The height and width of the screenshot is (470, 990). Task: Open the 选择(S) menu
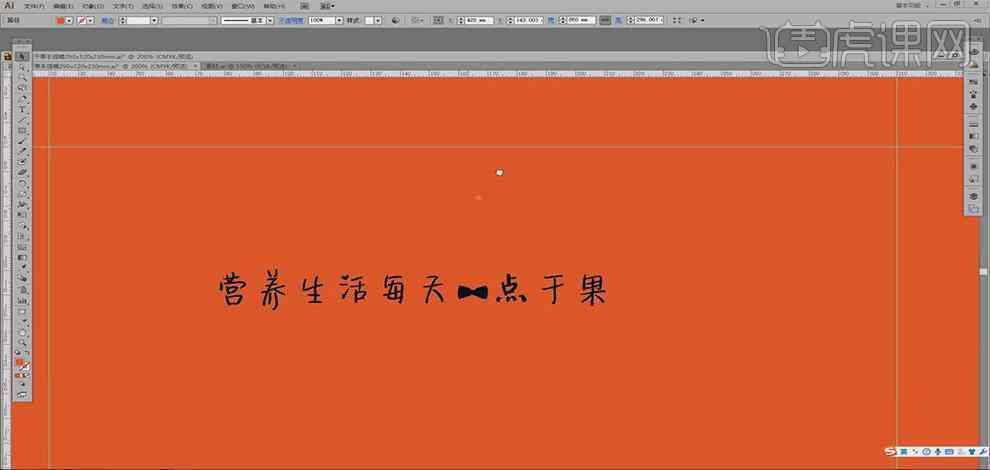[152, 6]
